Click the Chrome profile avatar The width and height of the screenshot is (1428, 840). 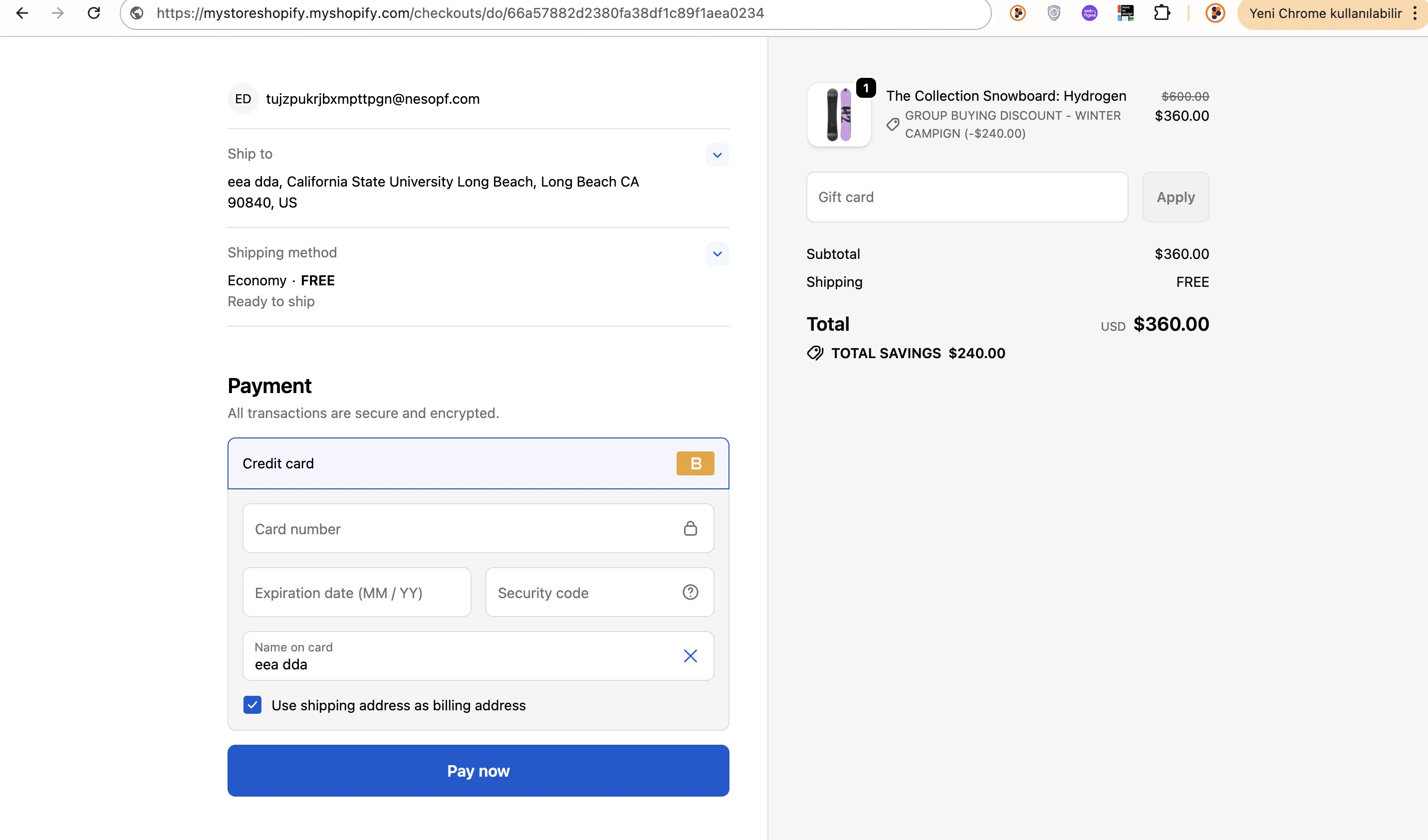[x=1214, y=13]
